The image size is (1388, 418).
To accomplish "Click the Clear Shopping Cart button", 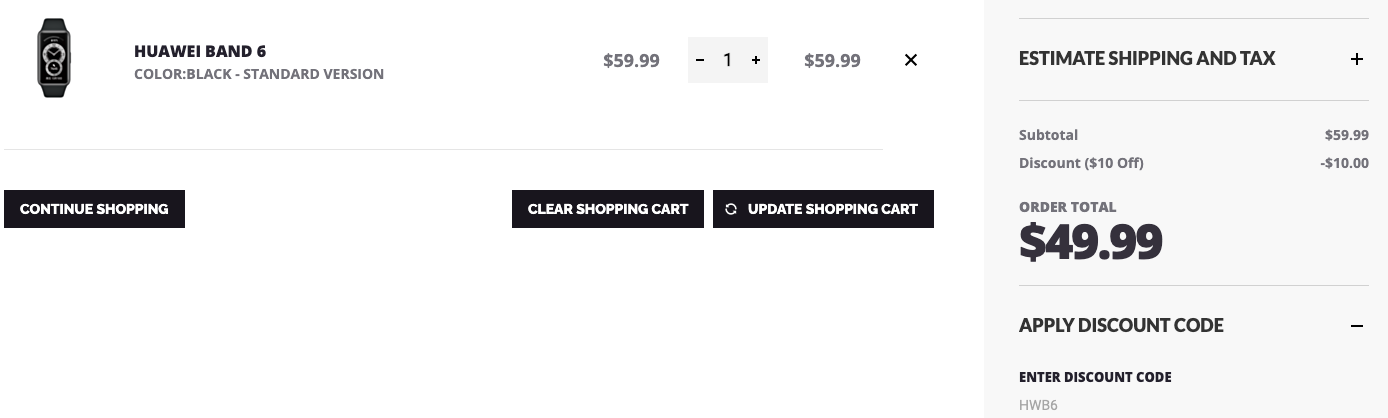I will click(608, 209).
